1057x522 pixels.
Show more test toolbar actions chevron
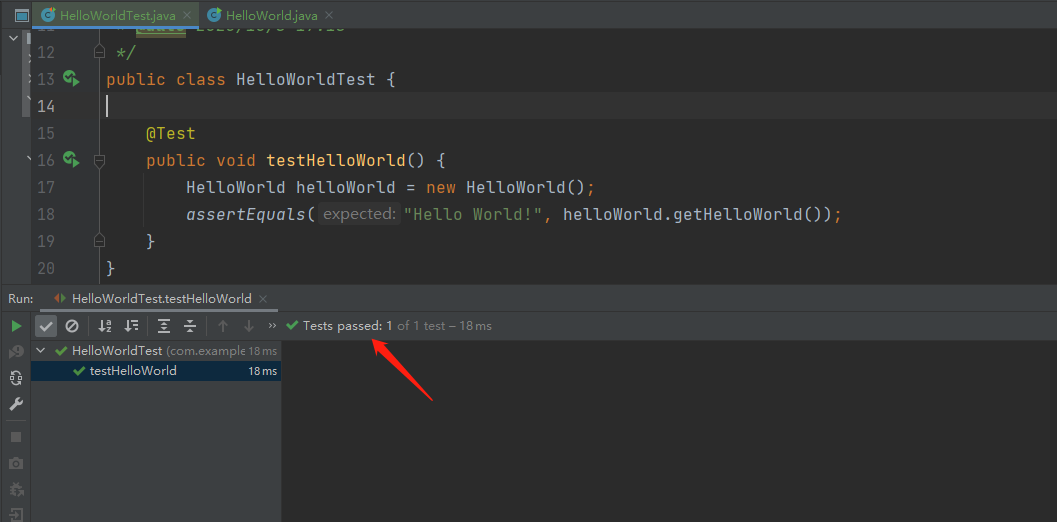coord(272,326)
